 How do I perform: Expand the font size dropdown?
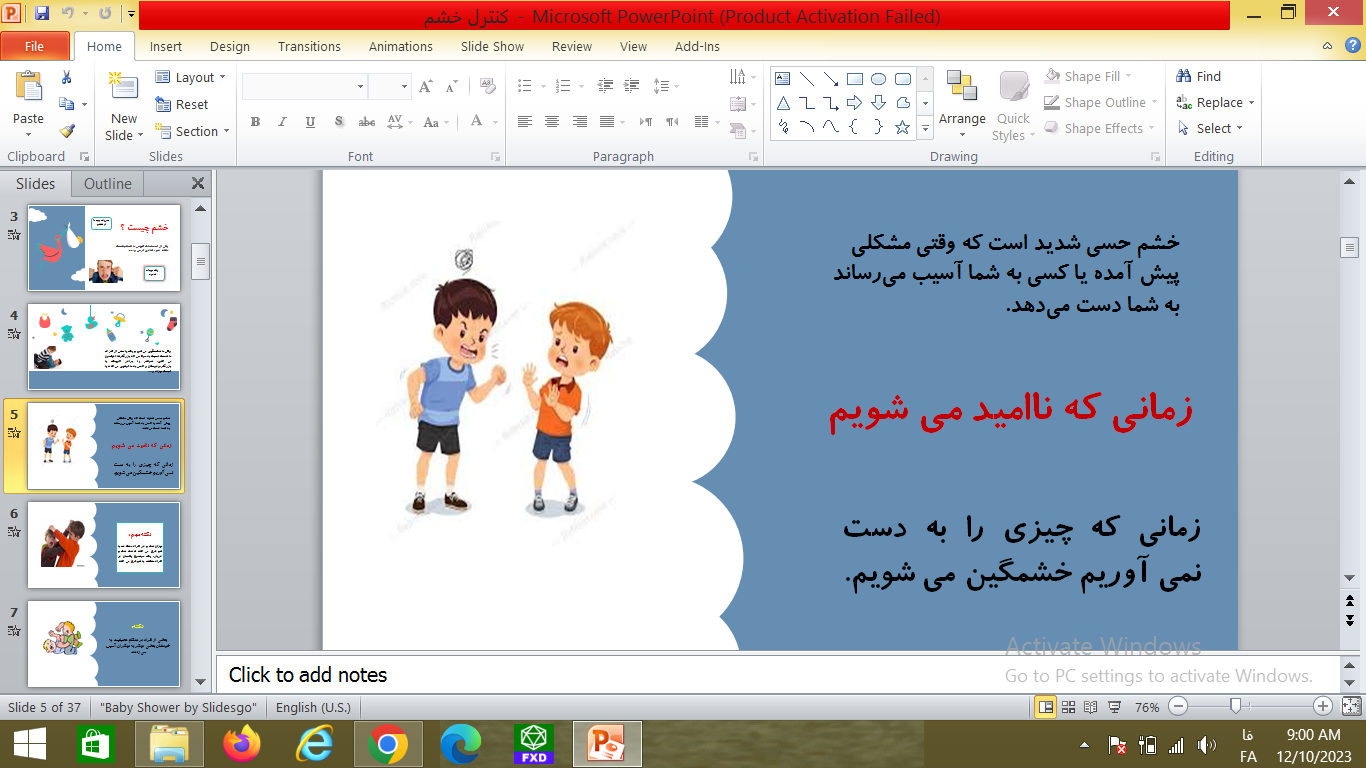coord(404,87)
